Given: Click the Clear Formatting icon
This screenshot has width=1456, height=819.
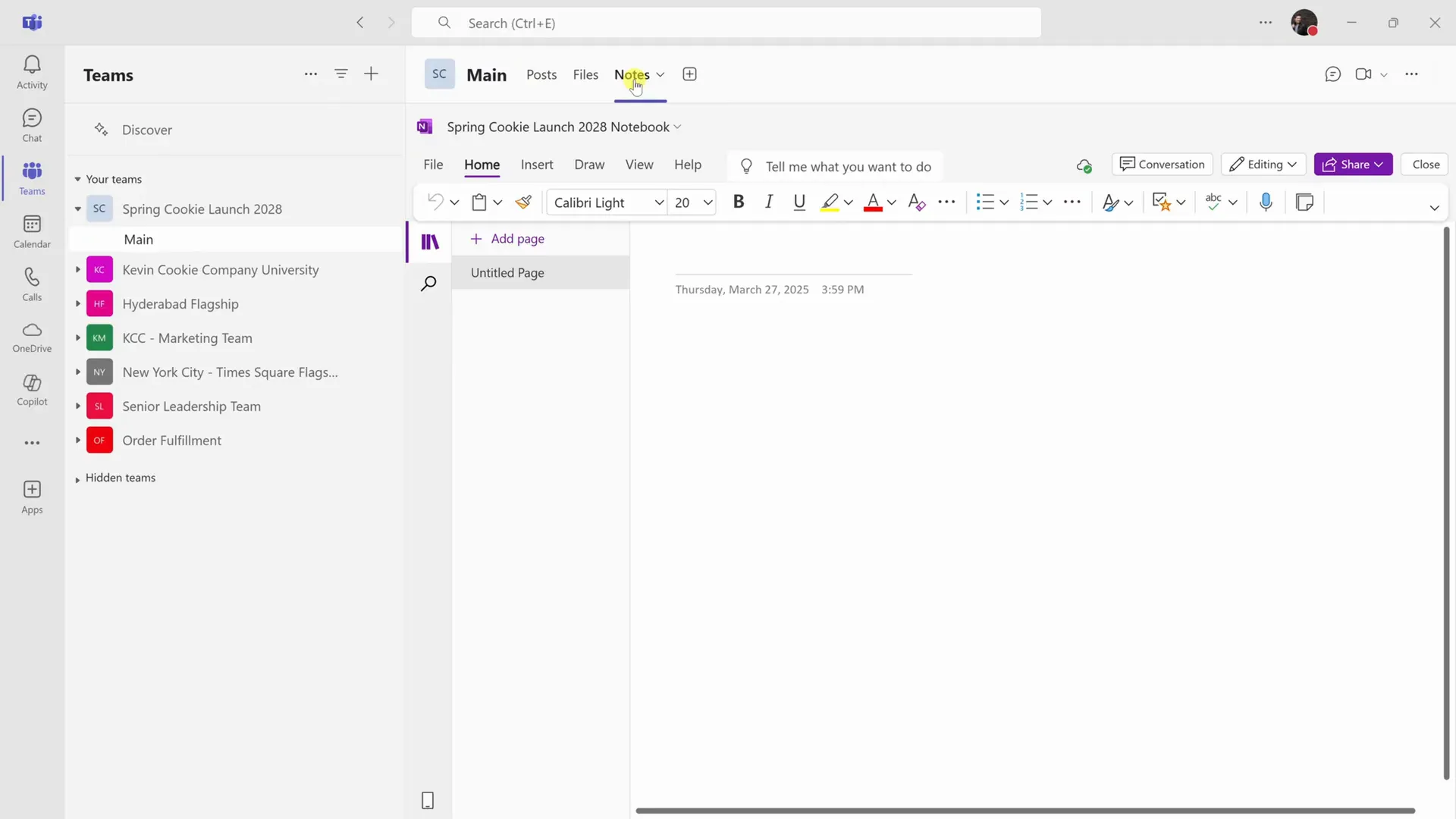Looking at the screenshot, I should coord(916,202).
